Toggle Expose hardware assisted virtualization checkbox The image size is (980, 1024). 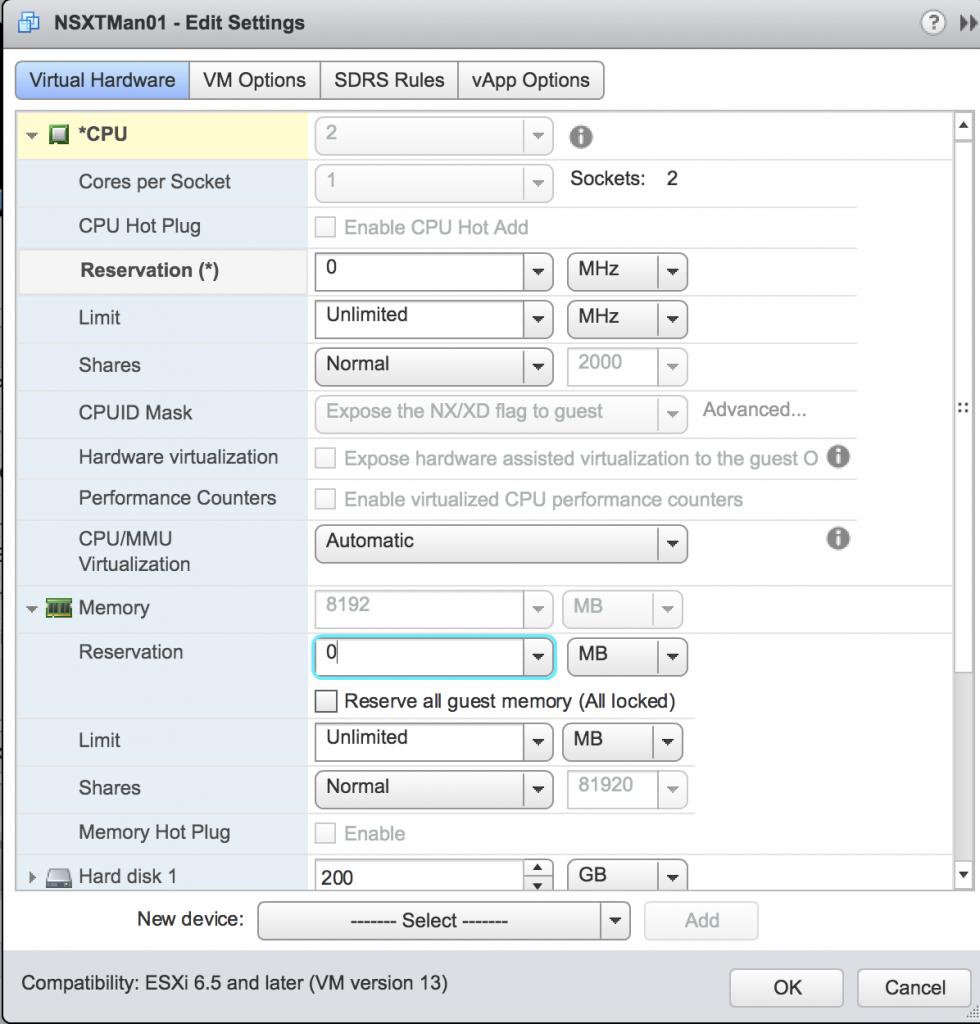[325, 458]
